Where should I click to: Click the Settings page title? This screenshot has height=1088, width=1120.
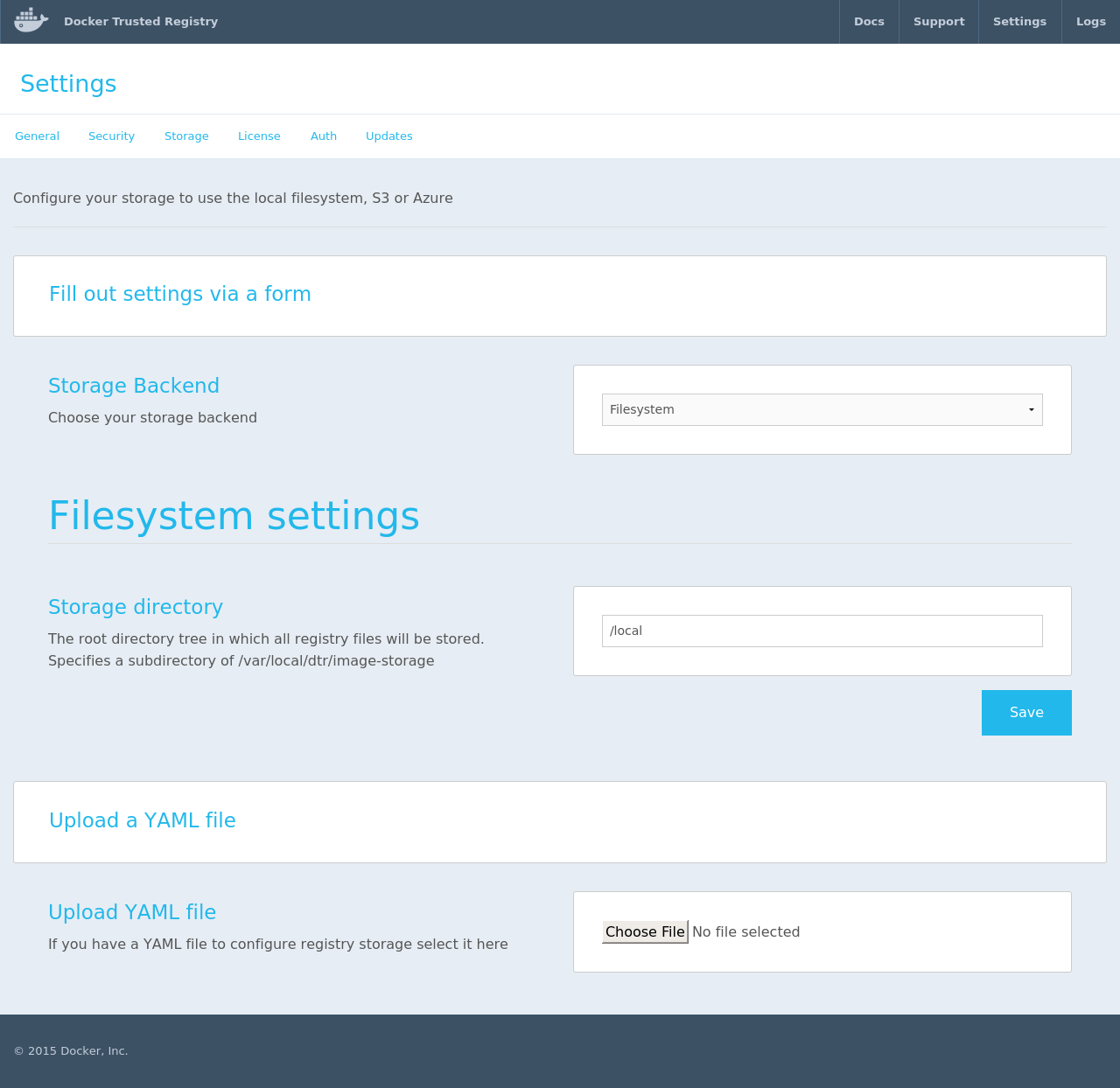[68, 84]
